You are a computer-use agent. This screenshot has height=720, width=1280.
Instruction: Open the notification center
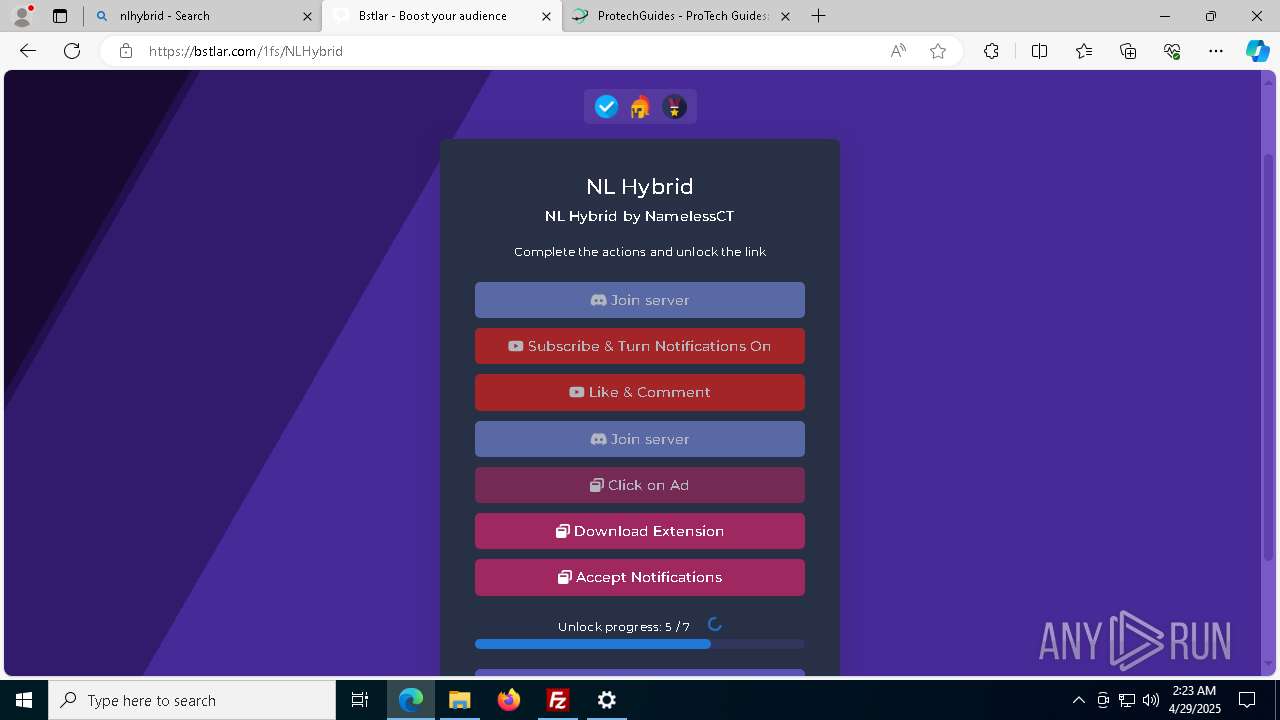tap(1248, 700)
